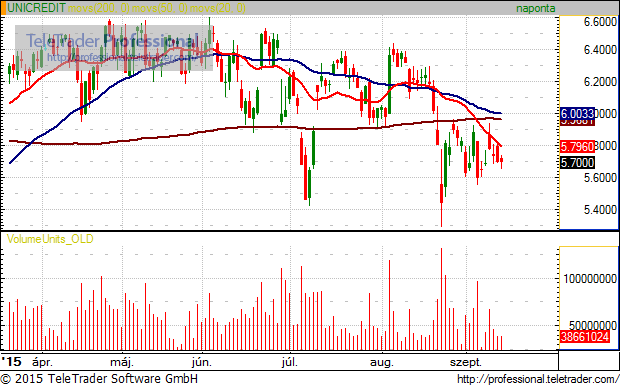This screenshot has height=388, width=620.
Task: Click the 6.6000 price axis label
Action: (600, 22)
